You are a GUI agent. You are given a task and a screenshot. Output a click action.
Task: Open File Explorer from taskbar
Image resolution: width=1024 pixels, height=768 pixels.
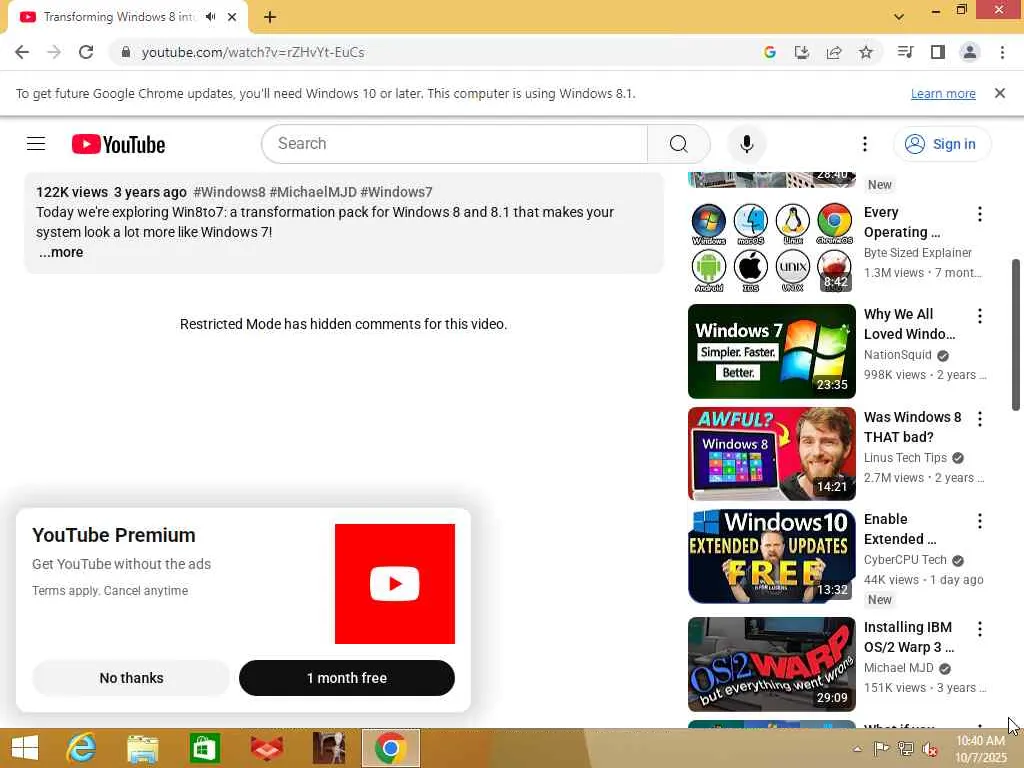pos(142,748)
